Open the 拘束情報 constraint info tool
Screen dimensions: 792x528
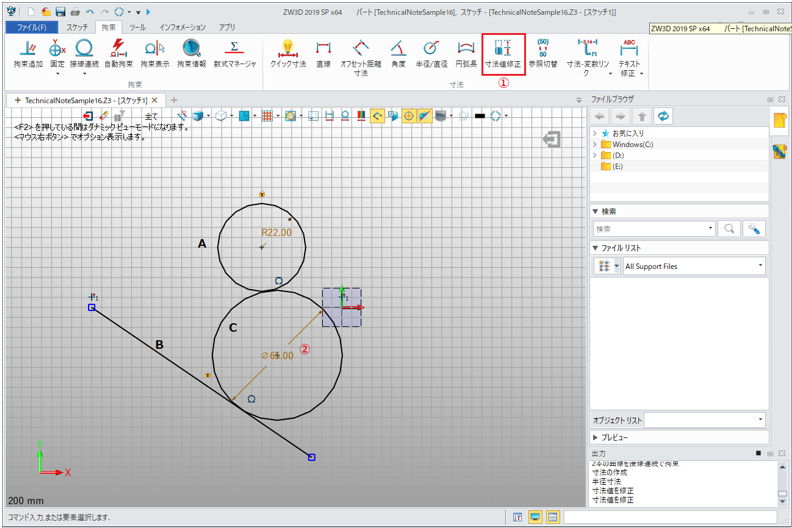point(191,54)
